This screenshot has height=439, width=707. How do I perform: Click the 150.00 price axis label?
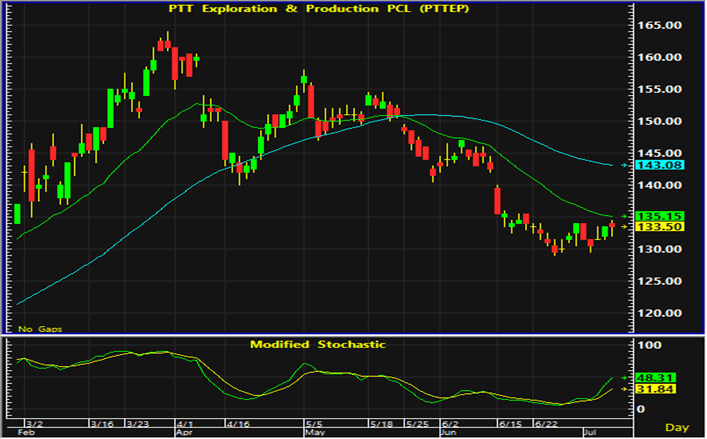tap(659, 121)
